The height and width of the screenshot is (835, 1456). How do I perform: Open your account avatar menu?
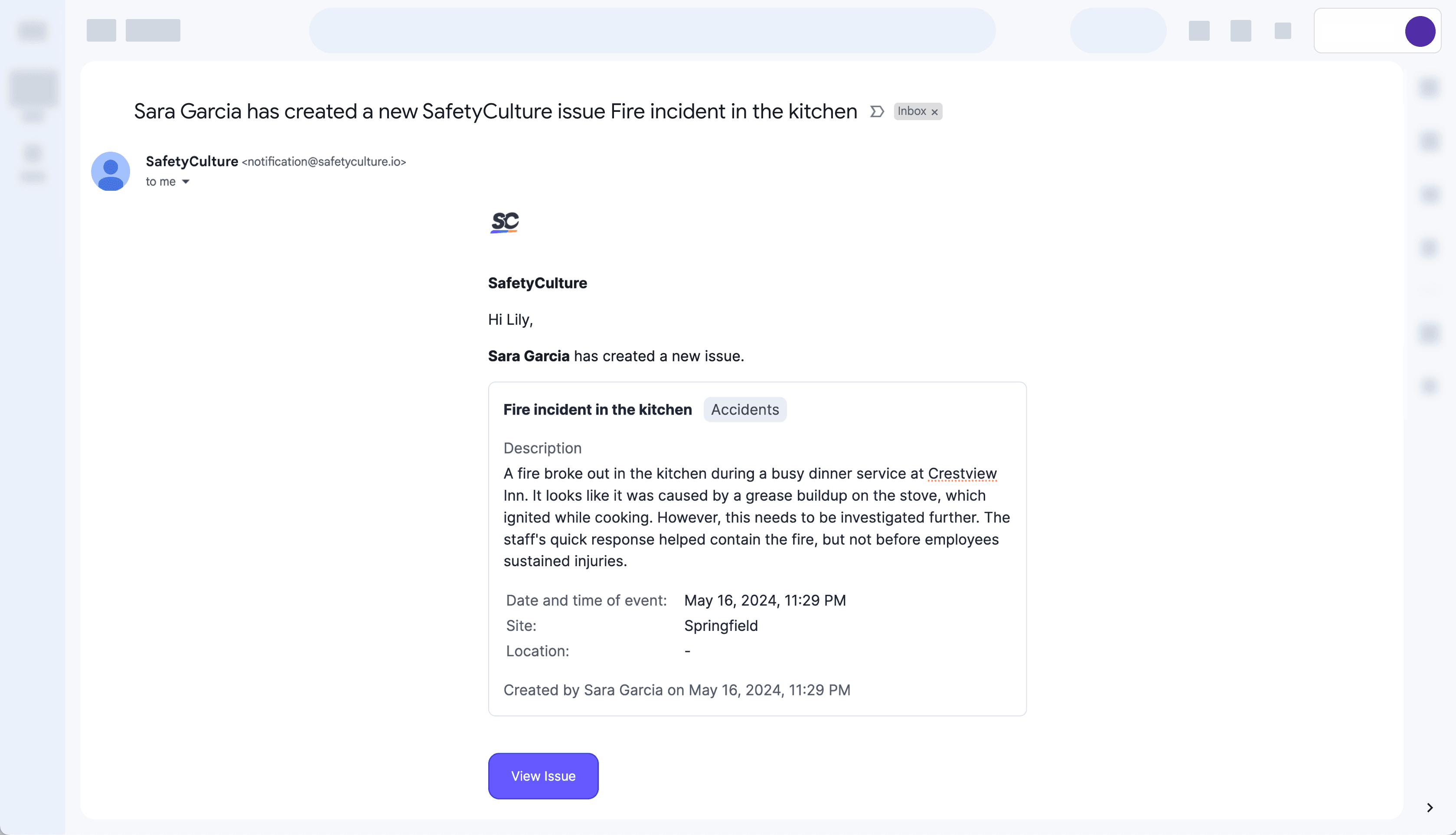coord(1421,31)
